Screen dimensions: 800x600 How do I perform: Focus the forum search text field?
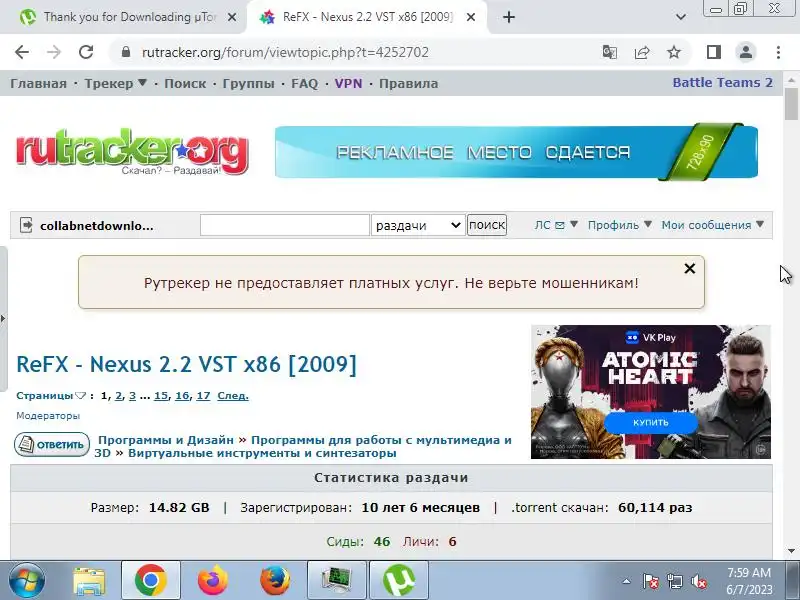(x=284, y=225)
